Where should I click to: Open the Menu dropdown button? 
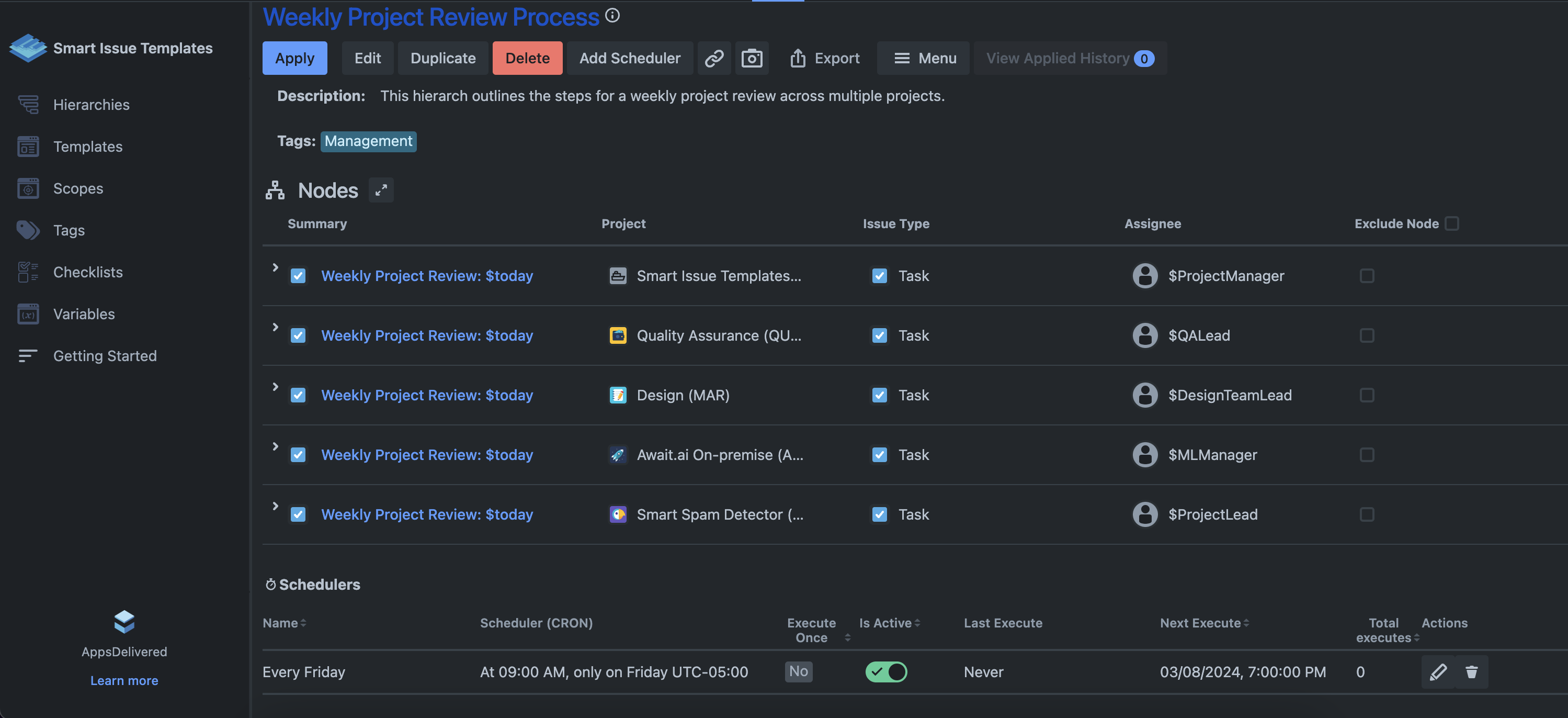click(x=924, y=59)
